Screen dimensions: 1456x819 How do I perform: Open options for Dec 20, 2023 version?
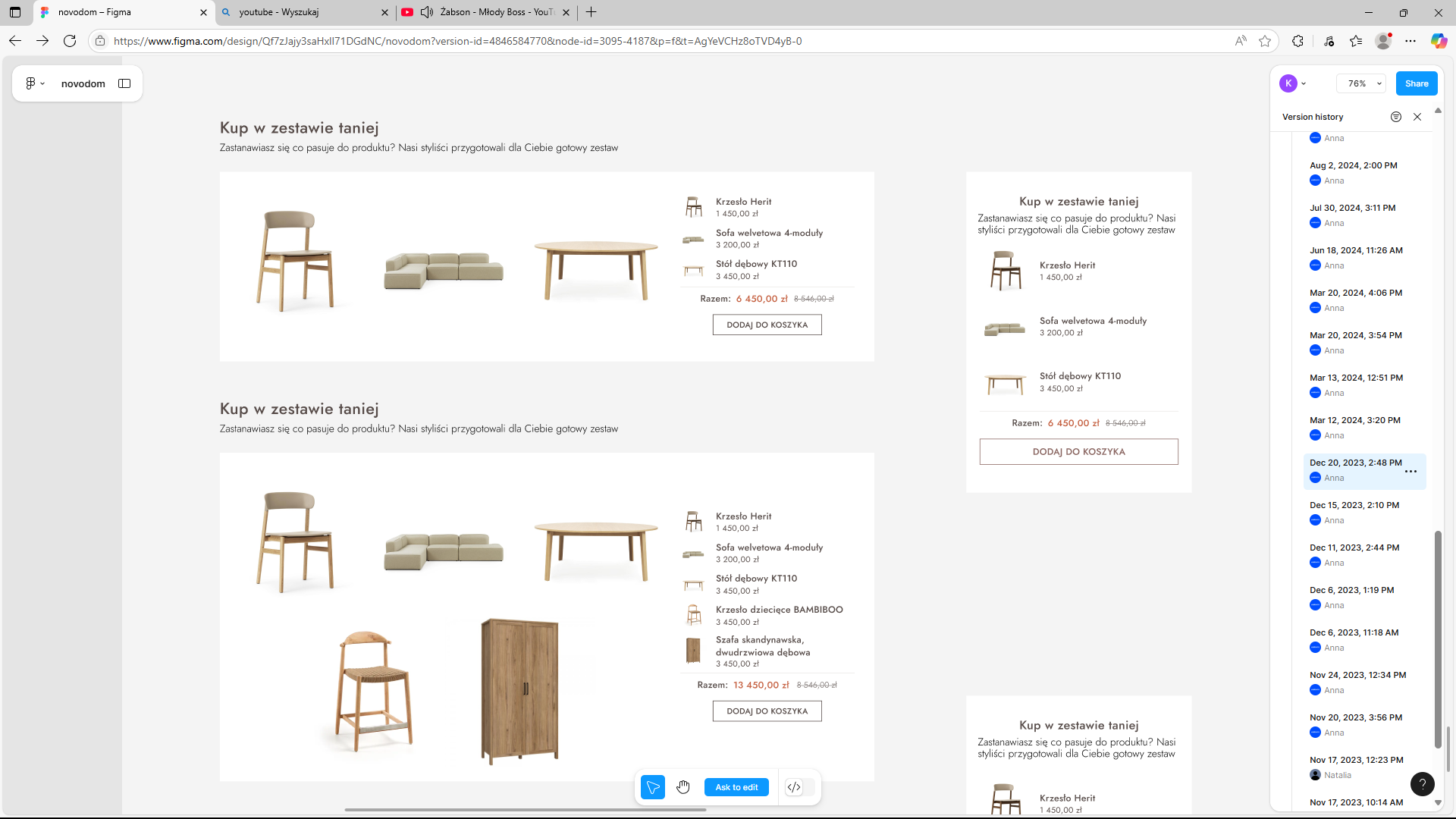pos(1410,472)
